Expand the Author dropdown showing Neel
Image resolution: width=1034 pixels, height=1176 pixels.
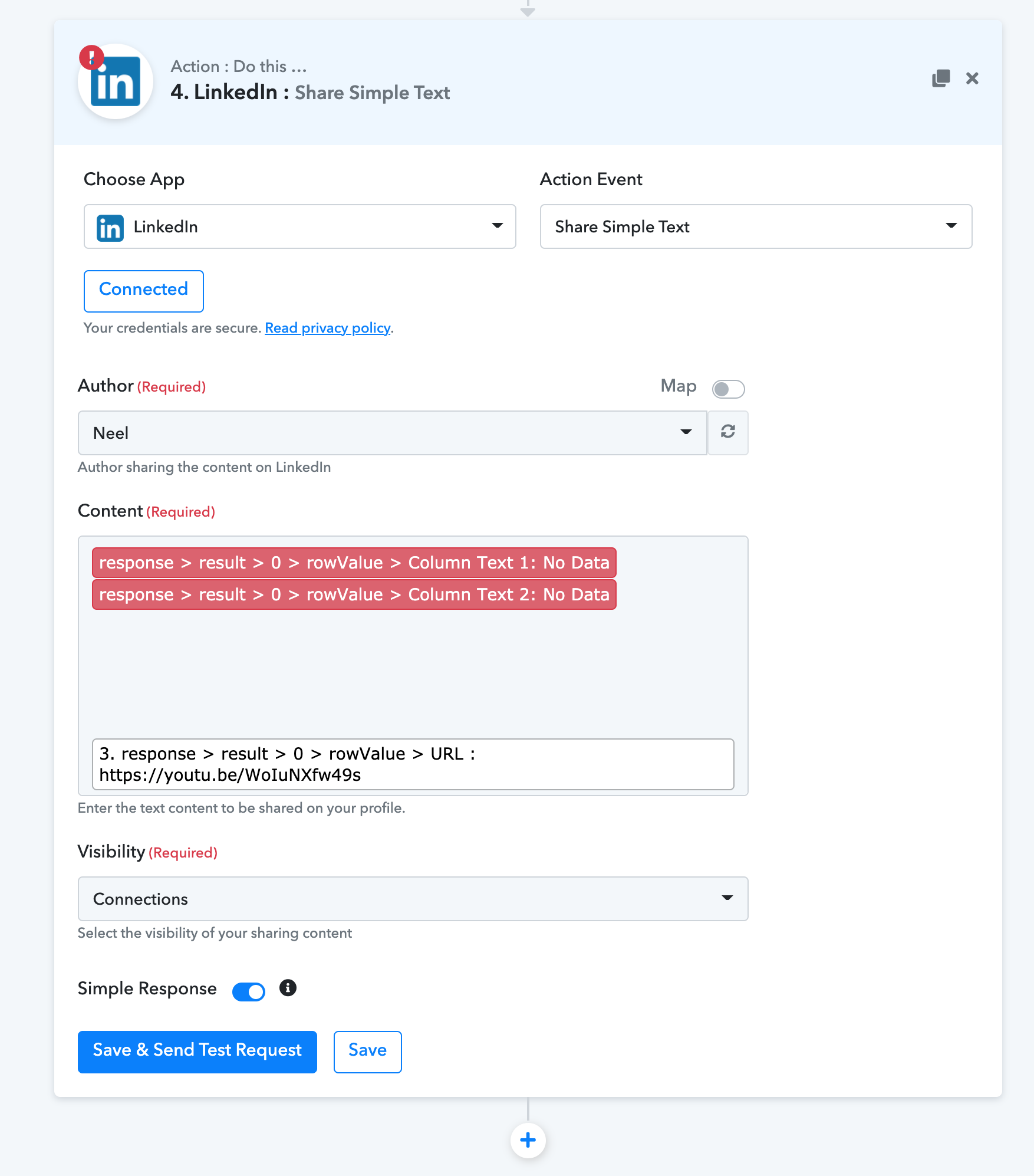click(393, 433)
